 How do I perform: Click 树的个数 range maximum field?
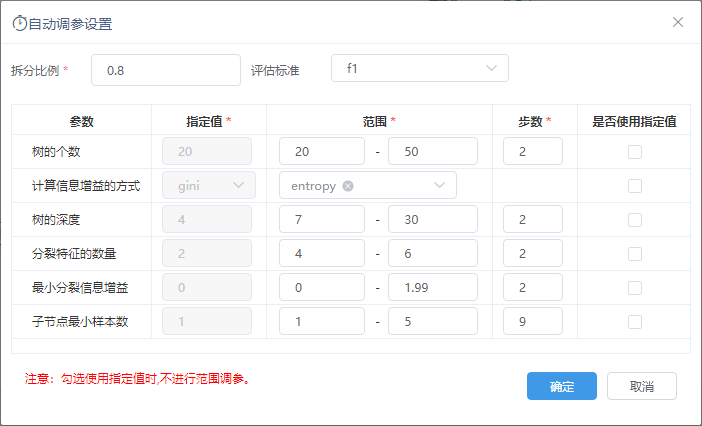[433, 151]
